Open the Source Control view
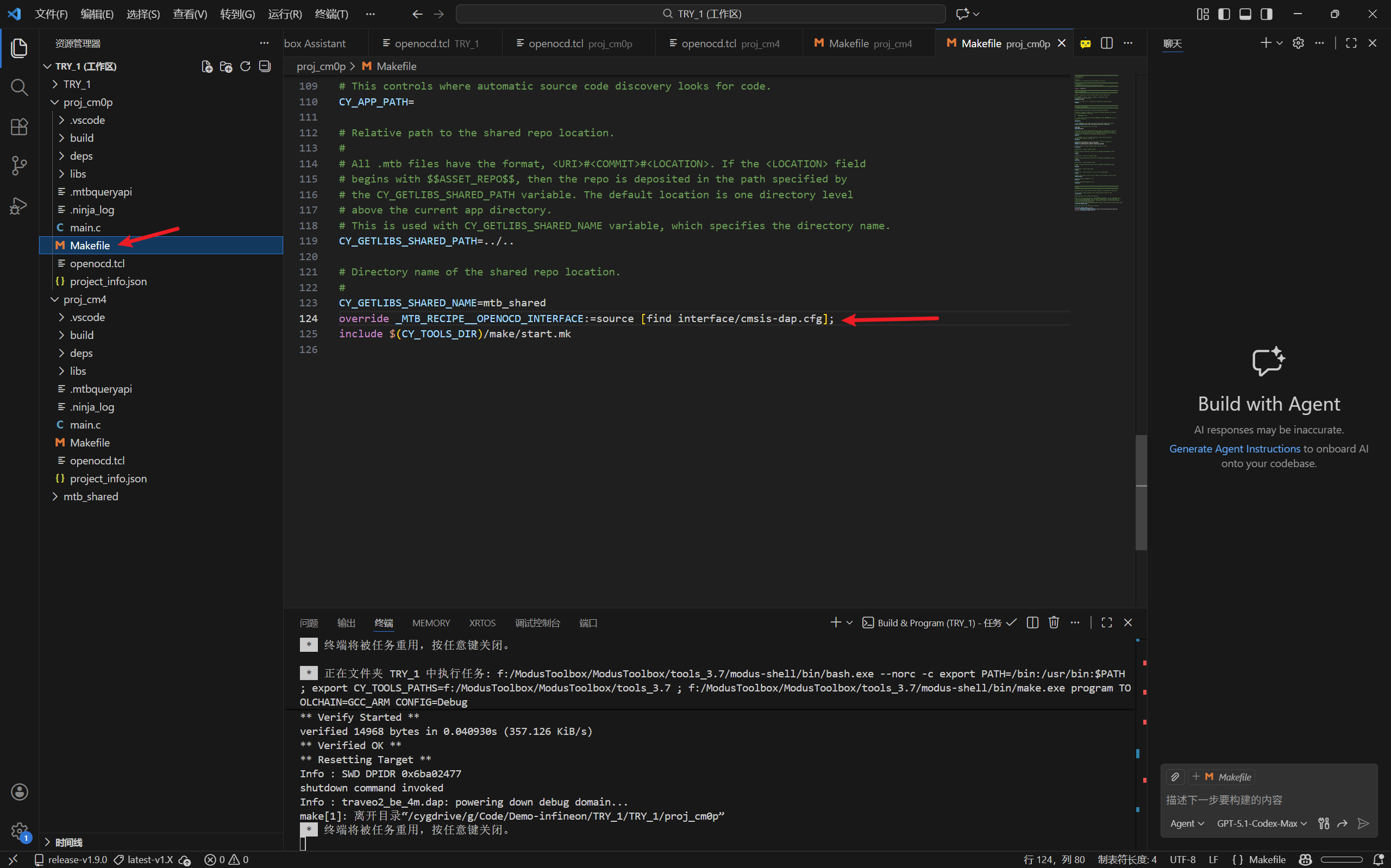 19,166
